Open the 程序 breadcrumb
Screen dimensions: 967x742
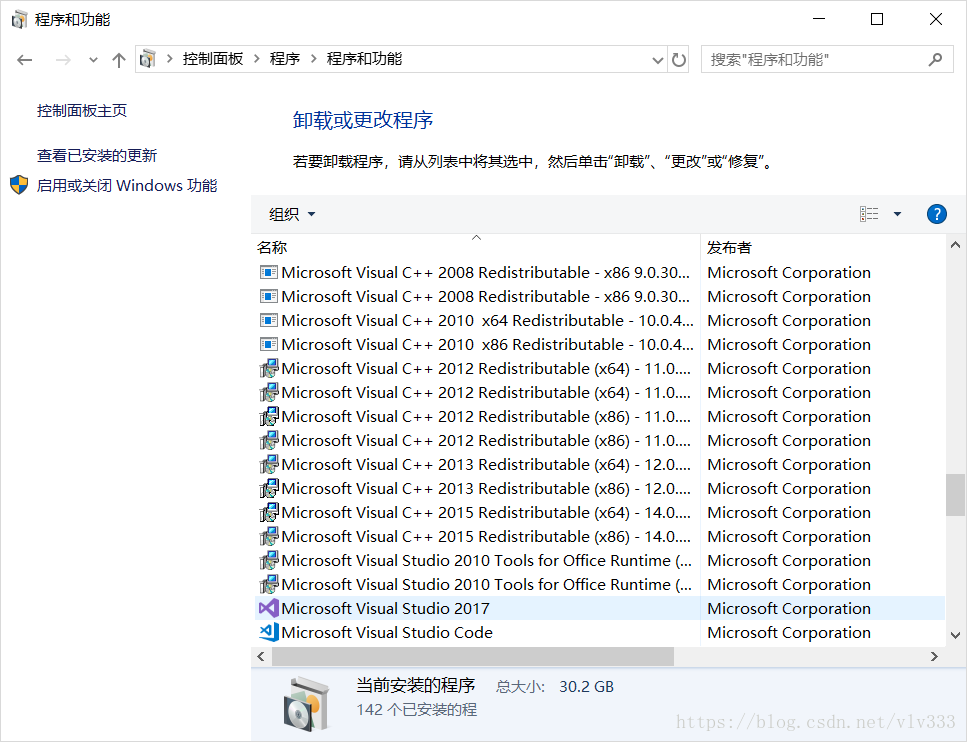pos(285,59)
